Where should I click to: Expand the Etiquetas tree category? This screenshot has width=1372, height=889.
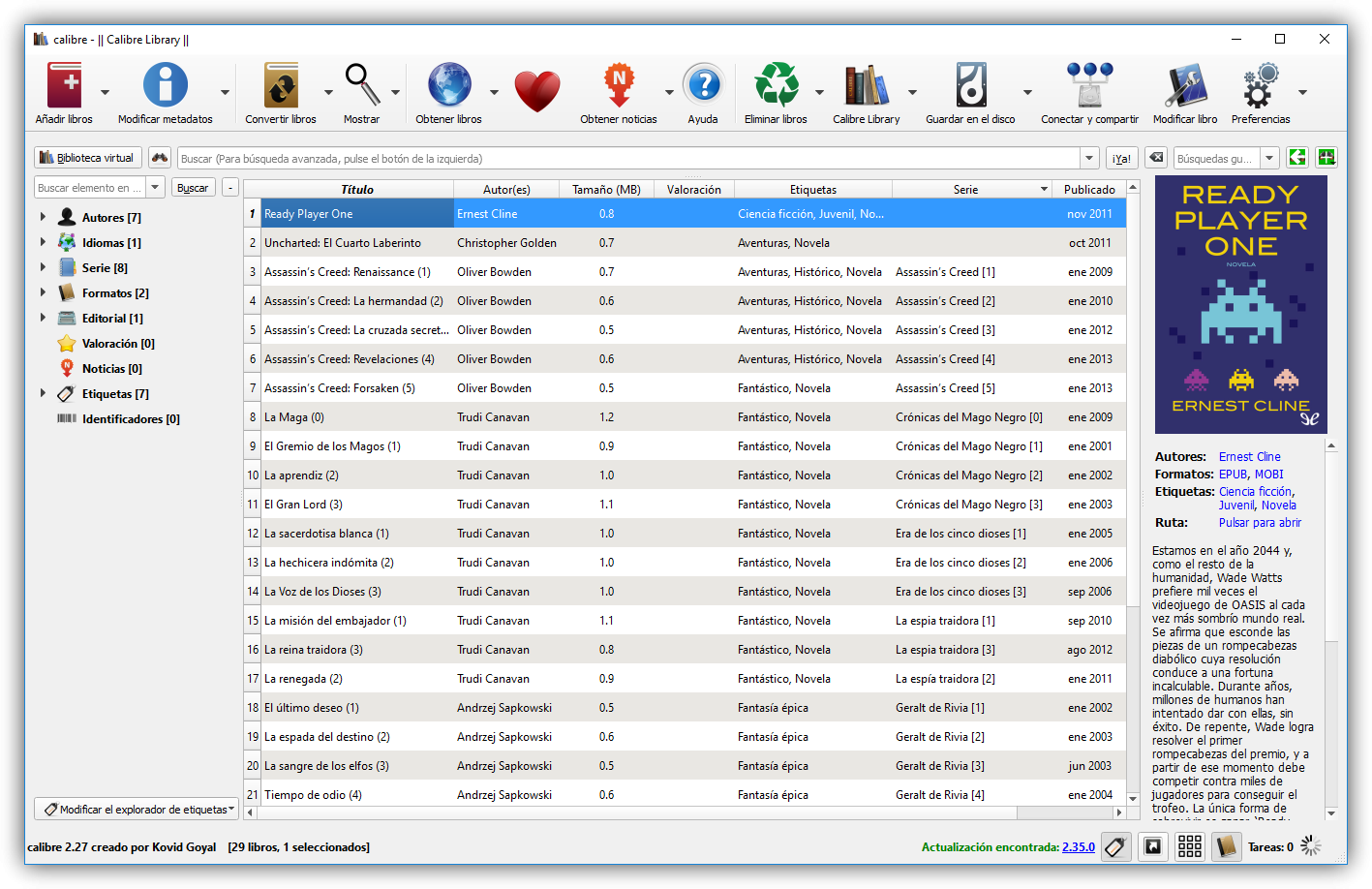(x=43, y=393)
